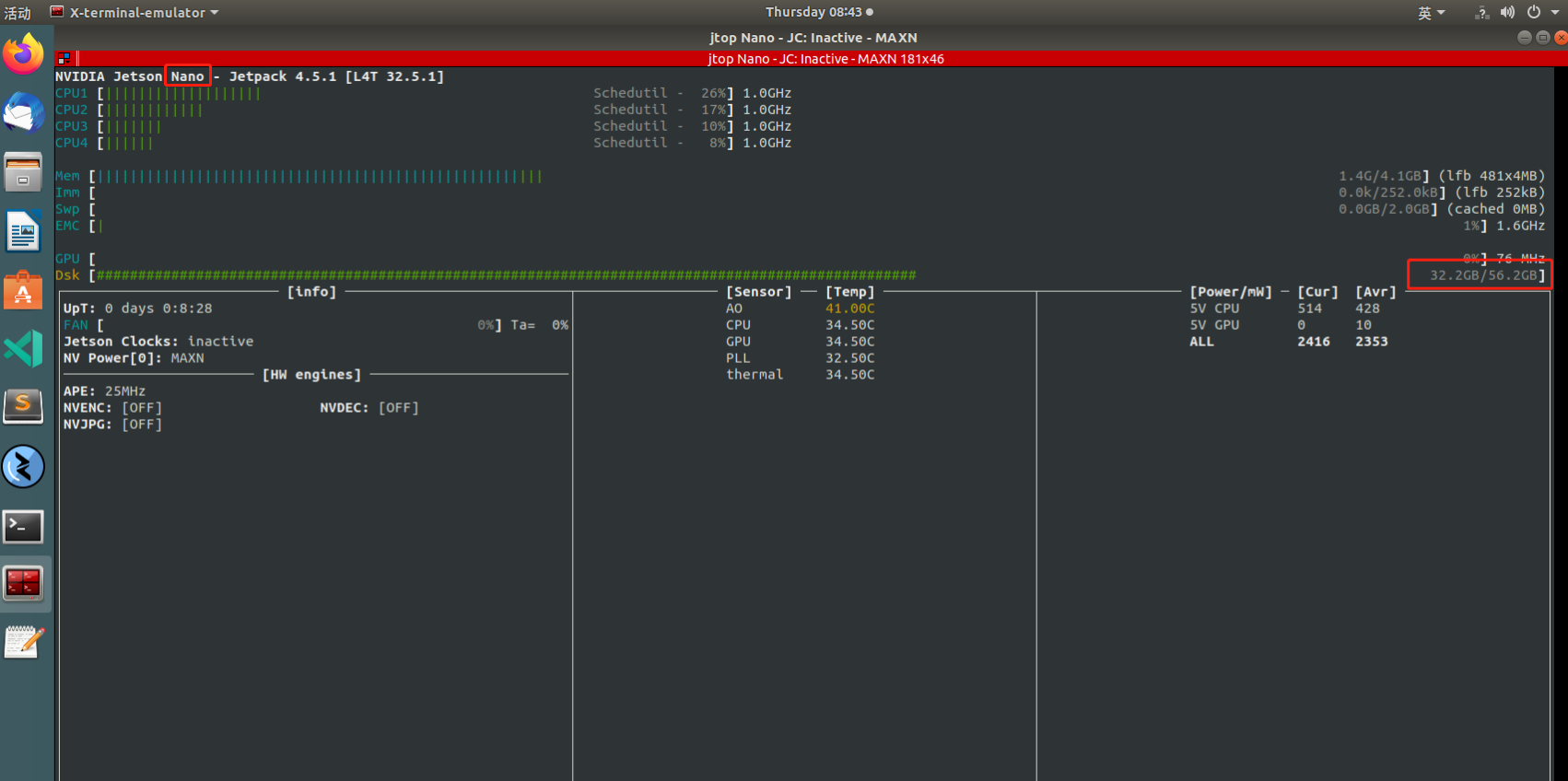Image resolution: width=1568 pixels, height=781 pixels.
Task: Click the network status icon
Action: tap(1481, 12)
